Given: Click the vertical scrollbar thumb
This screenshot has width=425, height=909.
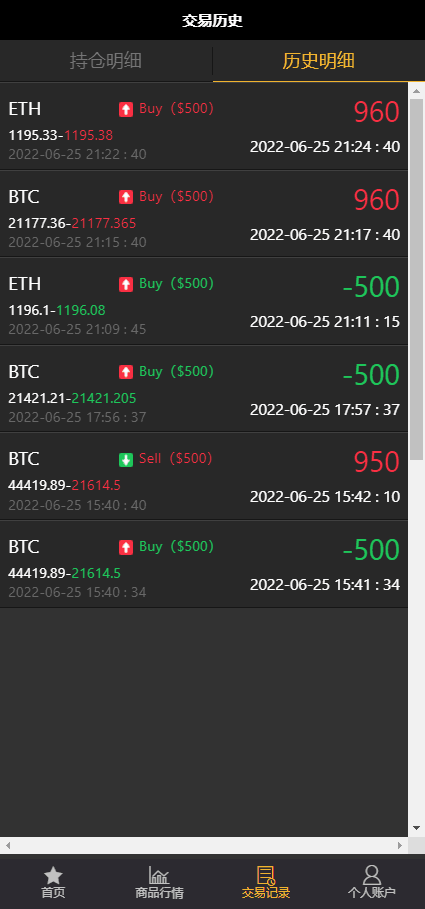Looking at the screenshot, I should 416,279.
